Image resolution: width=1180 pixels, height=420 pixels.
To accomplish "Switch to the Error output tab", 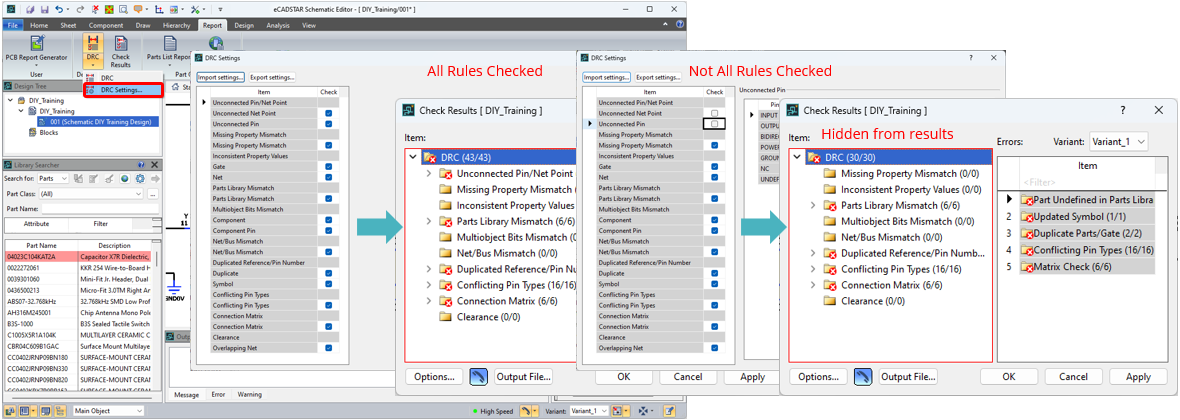I will [218, 394].
